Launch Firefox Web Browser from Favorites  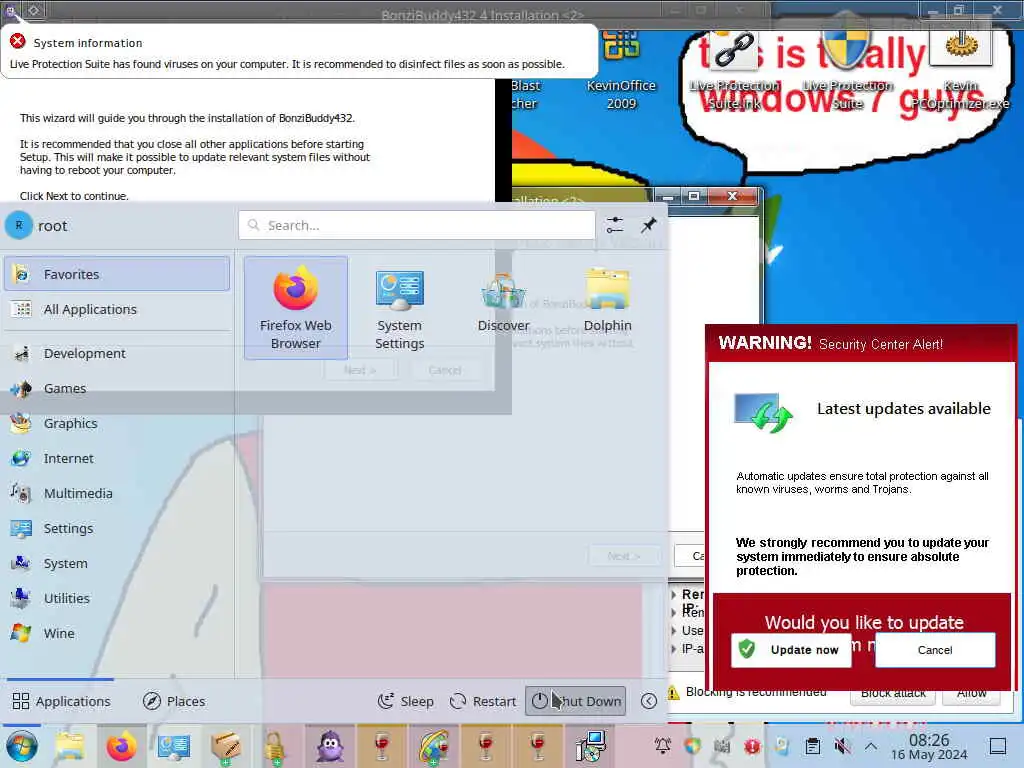pyautogui.click(x=296, y=308)
